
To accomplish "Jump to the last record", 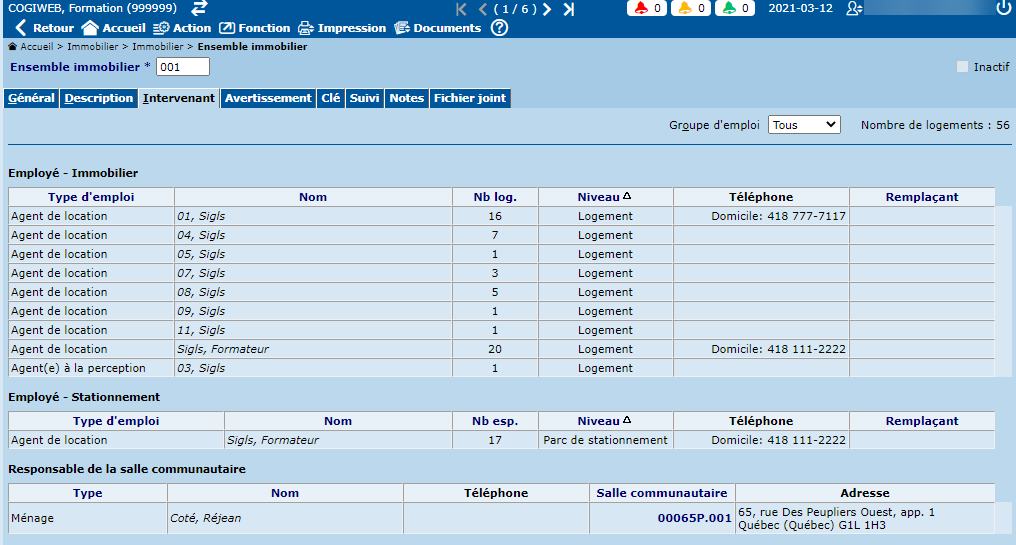I will [x=568, y=9].
